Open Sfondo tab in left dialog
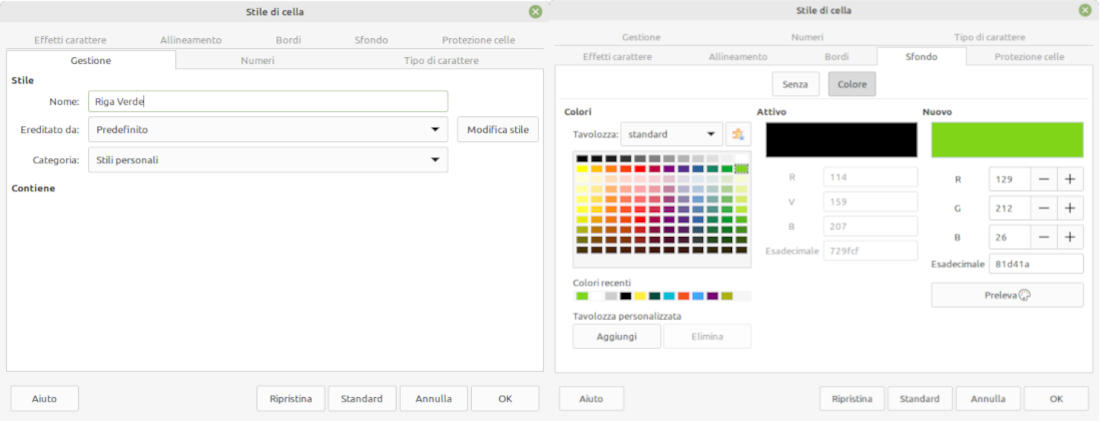 (371, 40)
